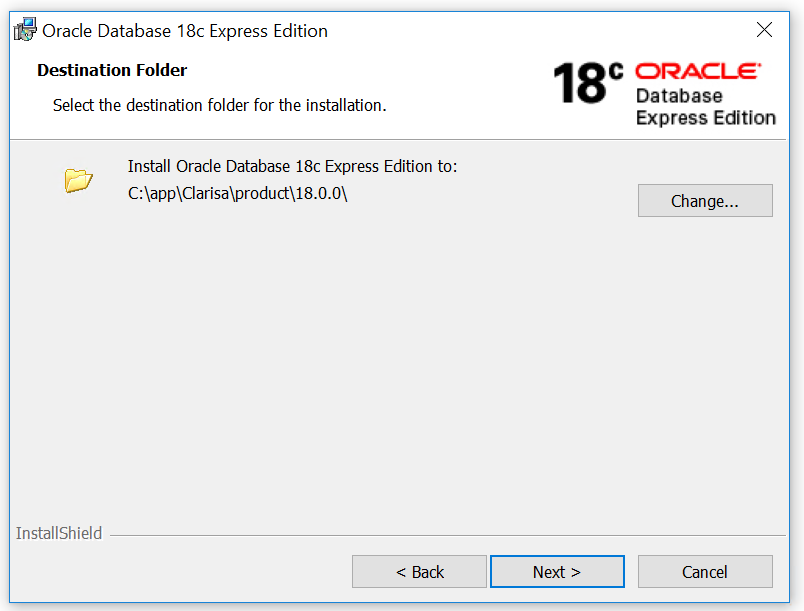The width and height of the screenshot is (804, 611).
Task: Click the Oracle 18c Database Express Edition logo
Action: pyautogui.click(x=665, y=93)
